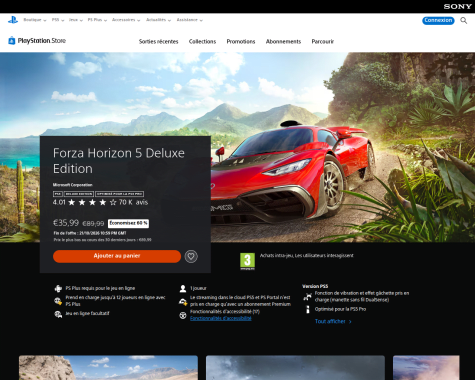Click the Économisez 60 % discount badge

(x=128, y=223)
